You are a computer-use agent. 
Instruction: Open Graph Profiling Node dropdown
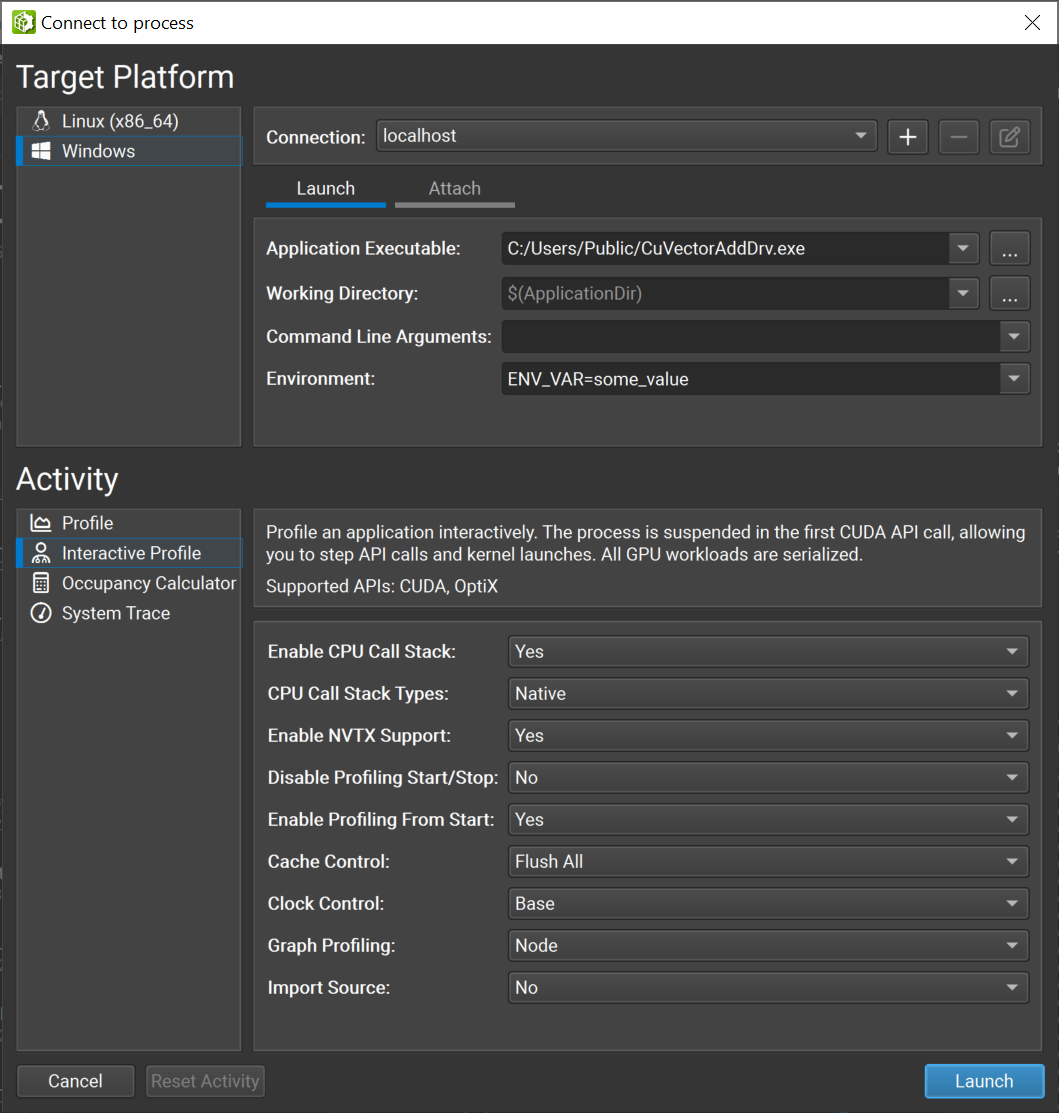768,945
